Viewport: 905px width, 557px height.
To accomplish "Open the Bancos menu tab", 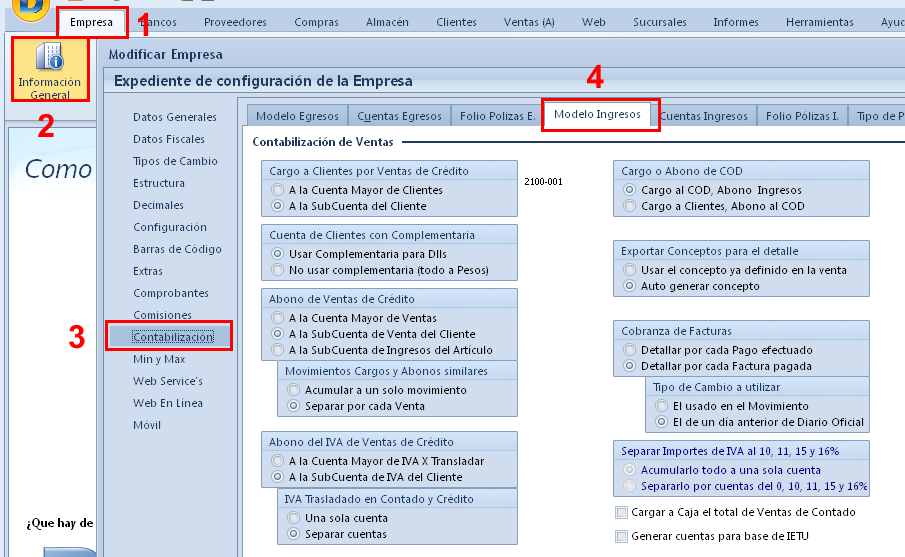I will 158,22.
